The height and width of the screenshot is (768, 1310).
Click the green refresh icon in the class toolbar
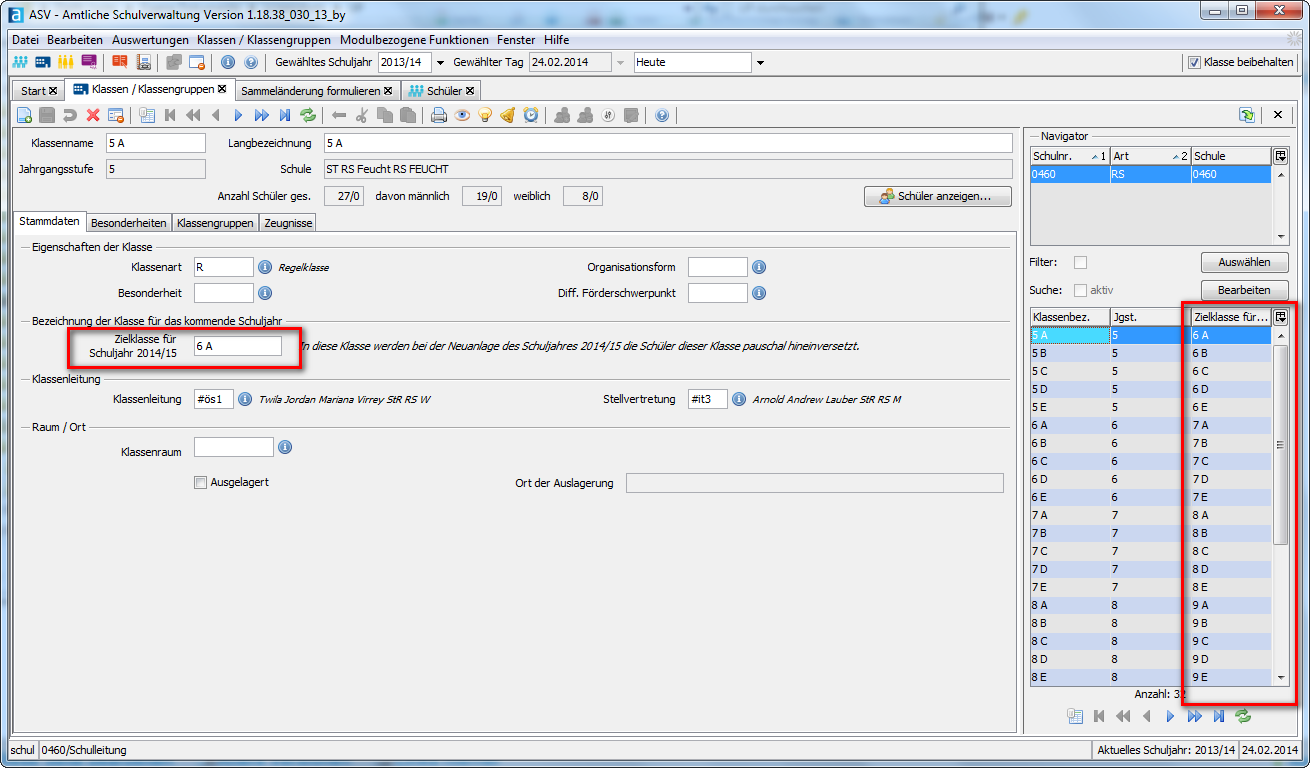point(308,115)
